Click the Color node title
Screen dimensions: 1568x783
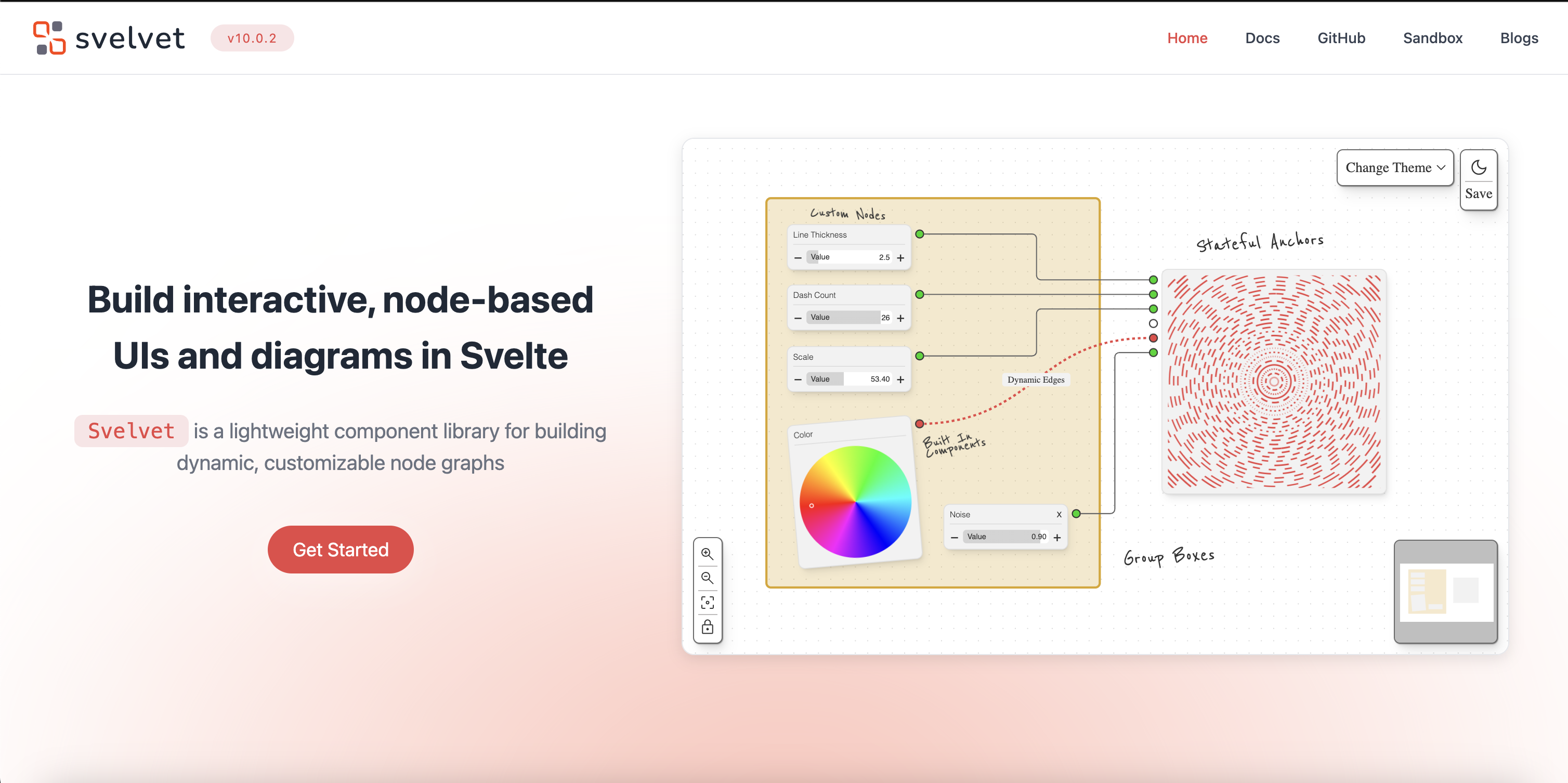click(x=803, y=435)
